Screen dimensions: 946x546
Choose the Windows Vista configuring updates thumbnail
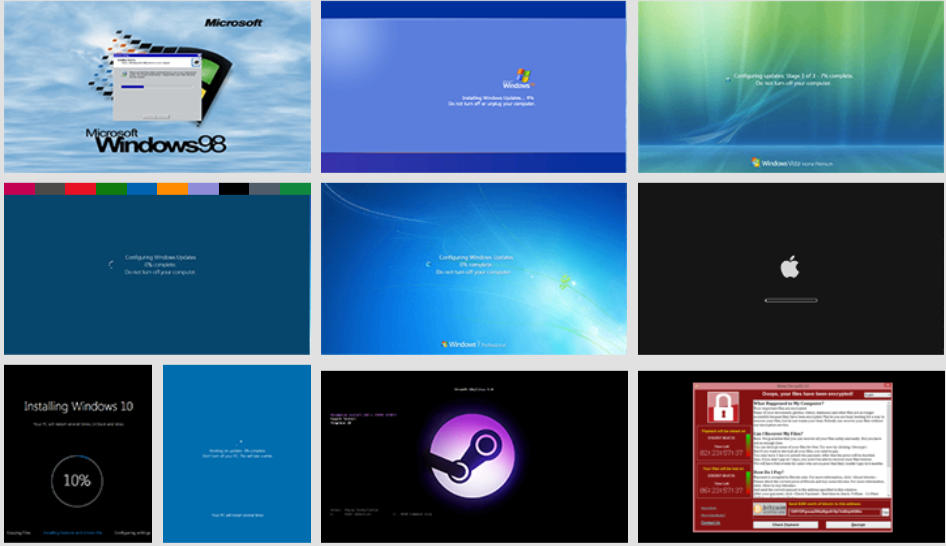[x=790, y=87]
